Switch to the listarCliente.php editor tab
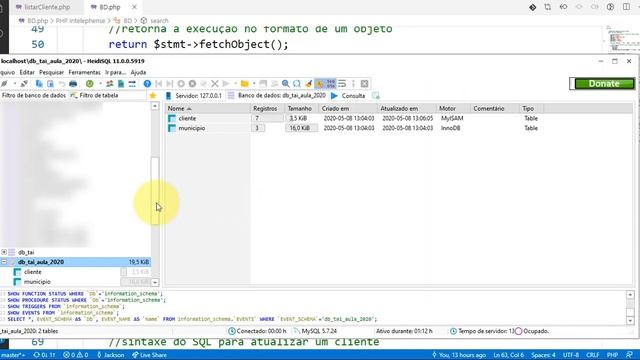The height and width of the screenshot is (360, 640). 43,7
